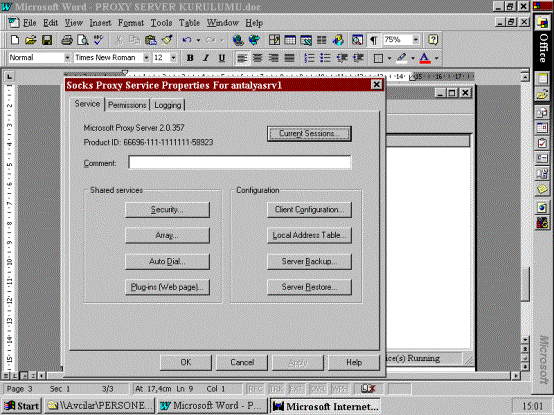Viewport: 554px width, 415px height.
Task: Click the spelling status book icon in status bar
Action: (x=368, y=389)
